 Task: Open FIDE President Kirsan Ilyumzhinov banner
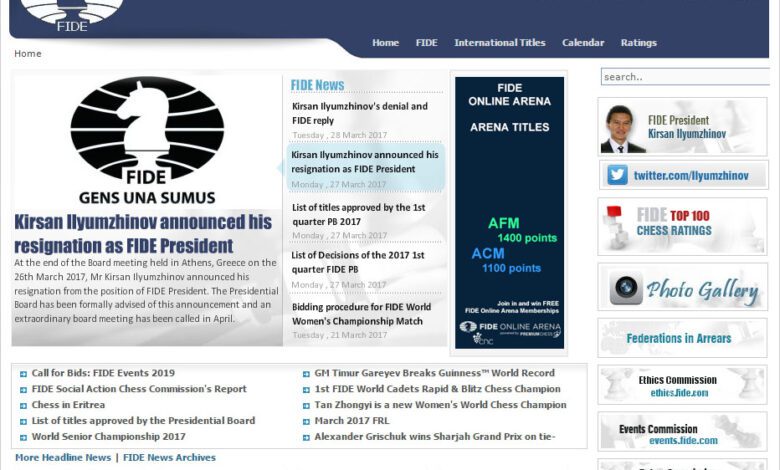click(x=682, y=127)
